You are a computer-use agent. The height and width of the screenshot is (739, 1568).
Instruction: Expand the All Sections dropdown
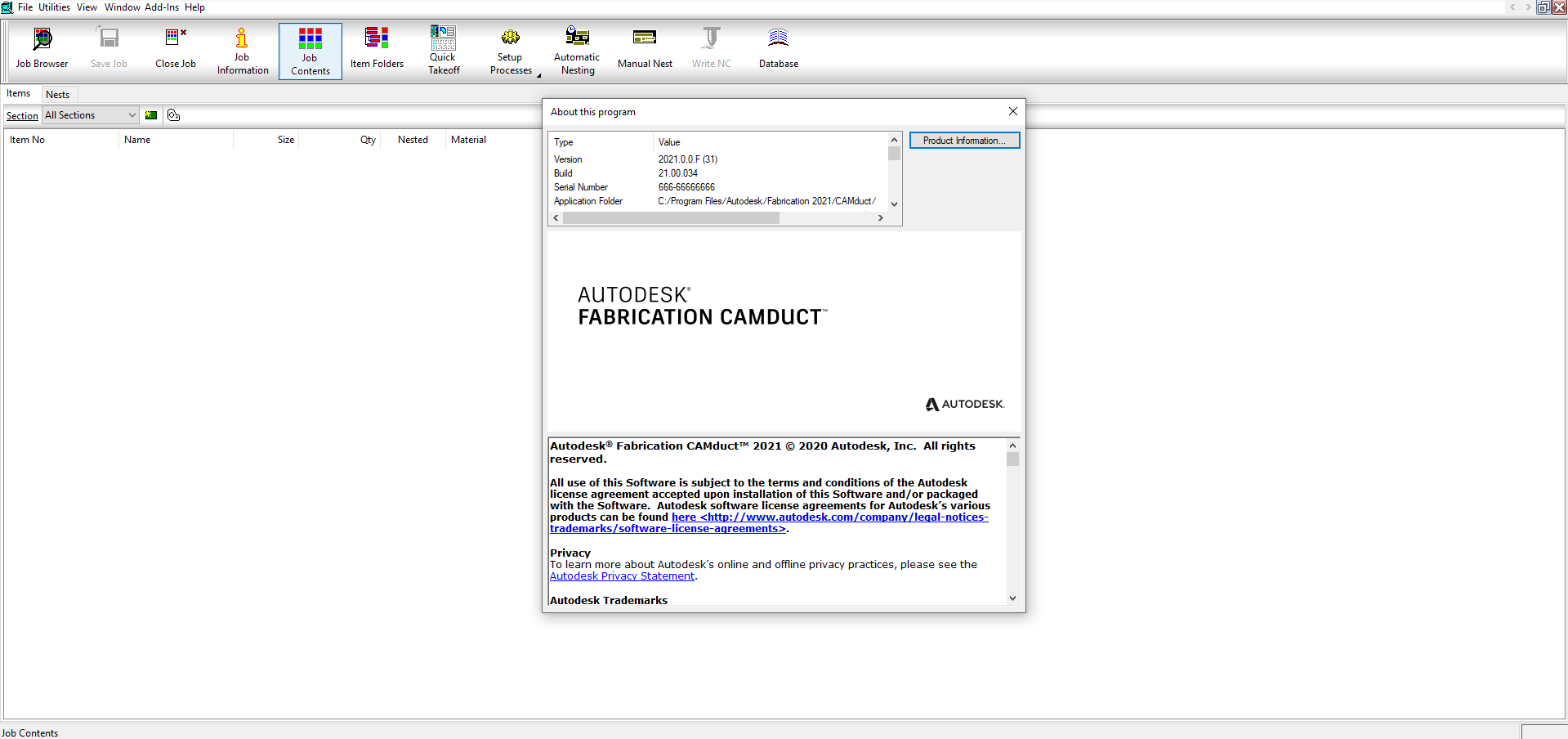coord(132,115)
